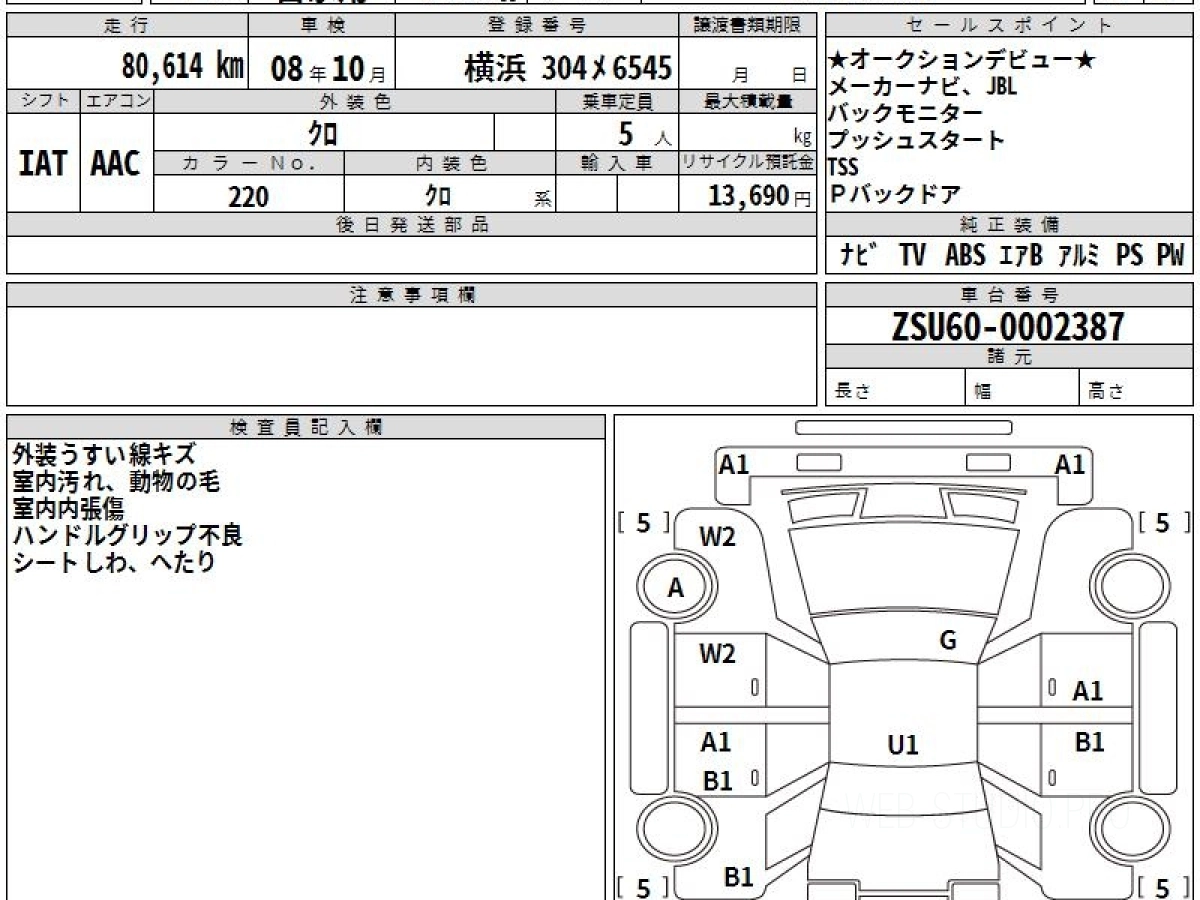Click the A1 mark on the right front door
Screen dimensions: 1200x900
[1088, 690]
